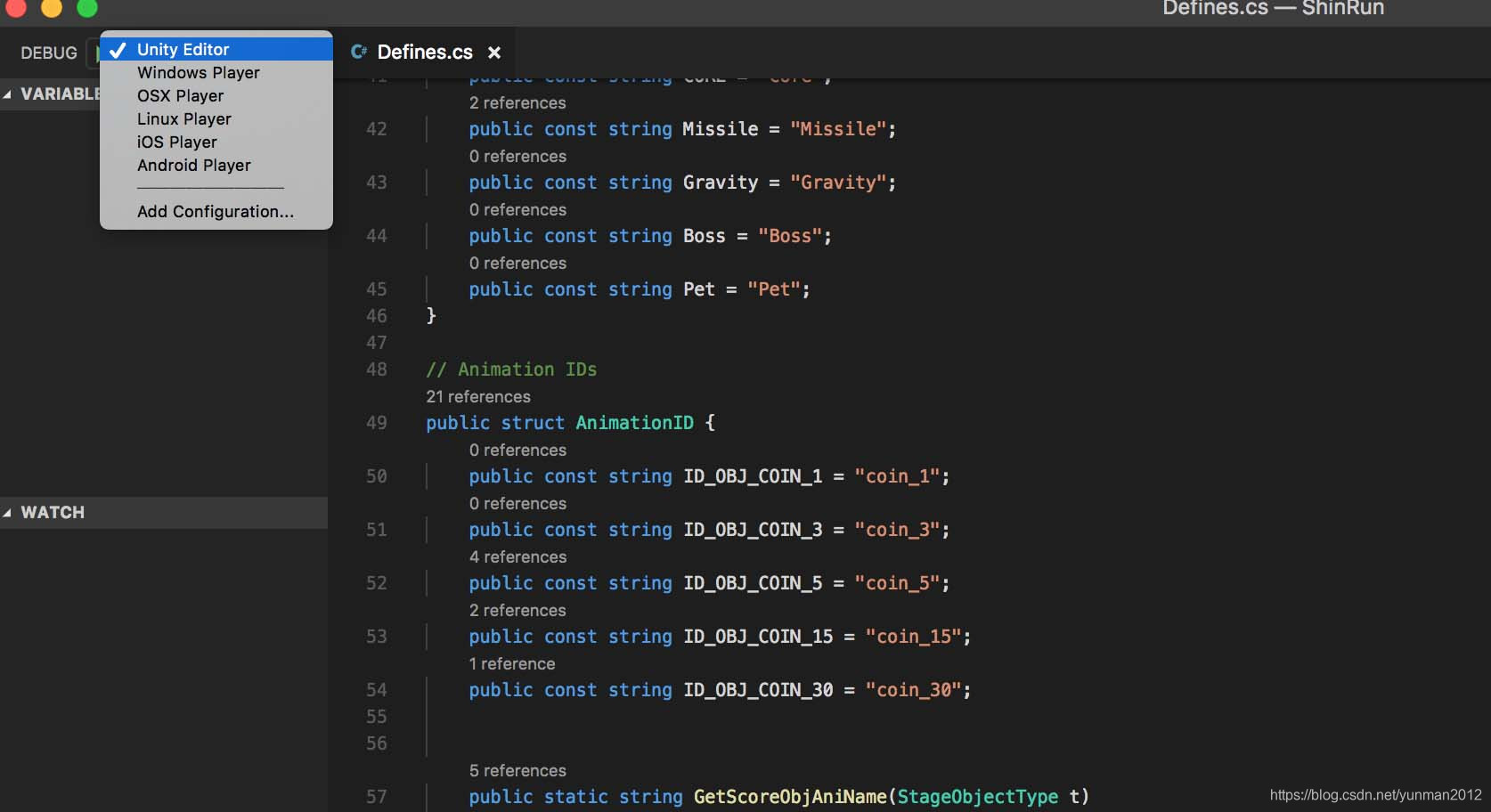Select Android Player configuration

coord(216,165)
